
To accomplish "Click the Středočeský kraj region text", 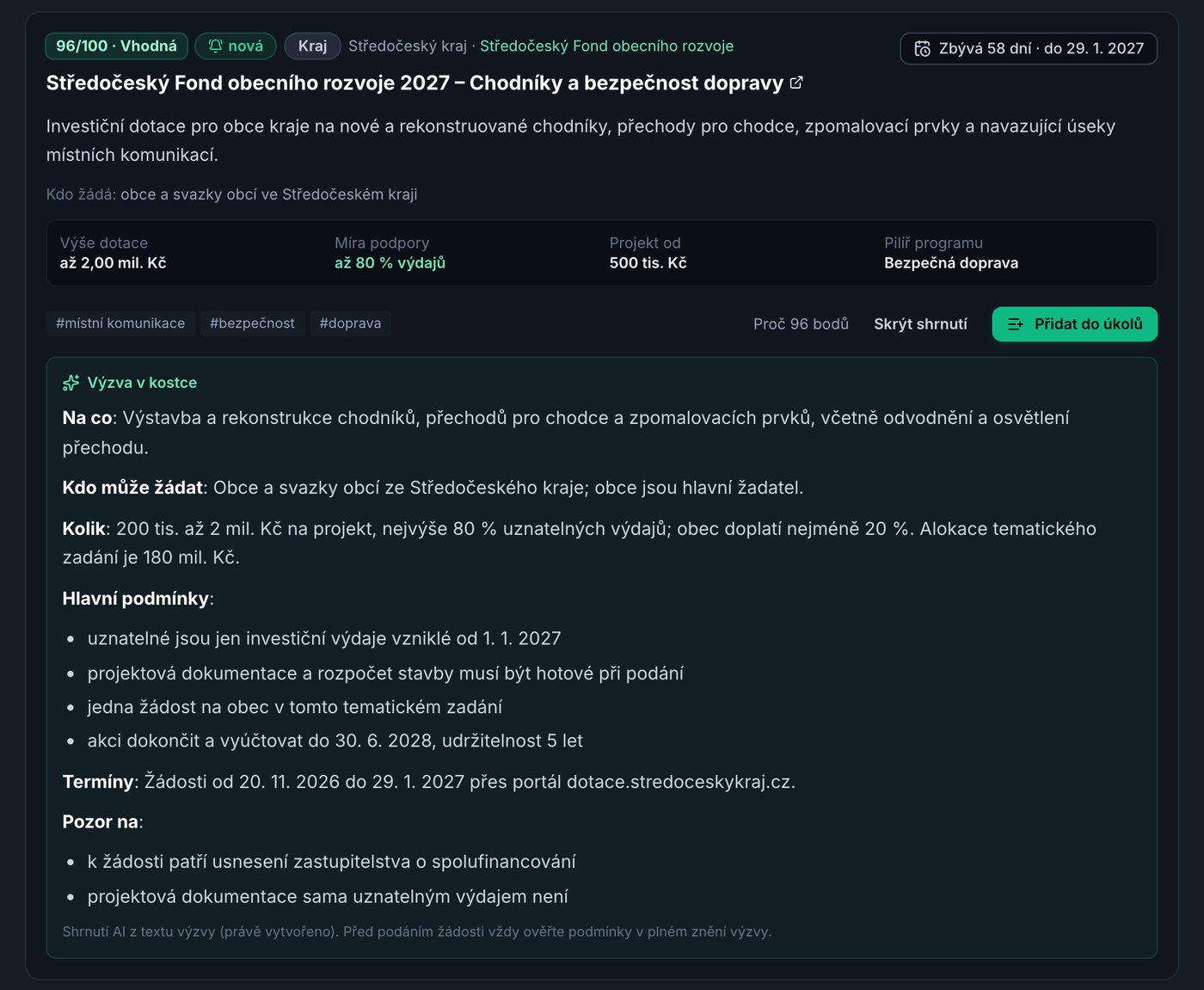I will click(x=408, y=46).
